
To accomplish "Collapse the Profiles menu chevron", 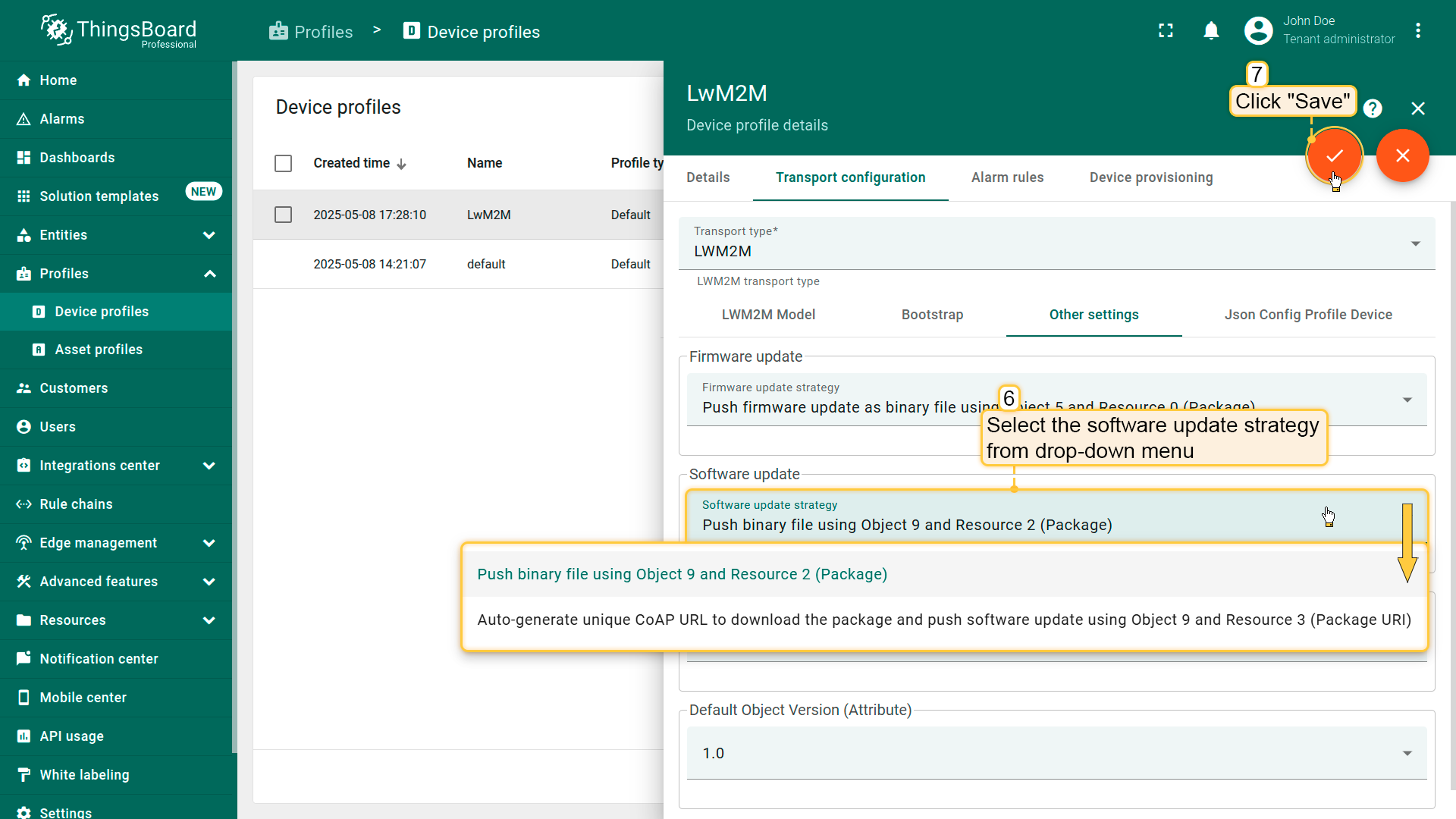I will pos(209,274).
